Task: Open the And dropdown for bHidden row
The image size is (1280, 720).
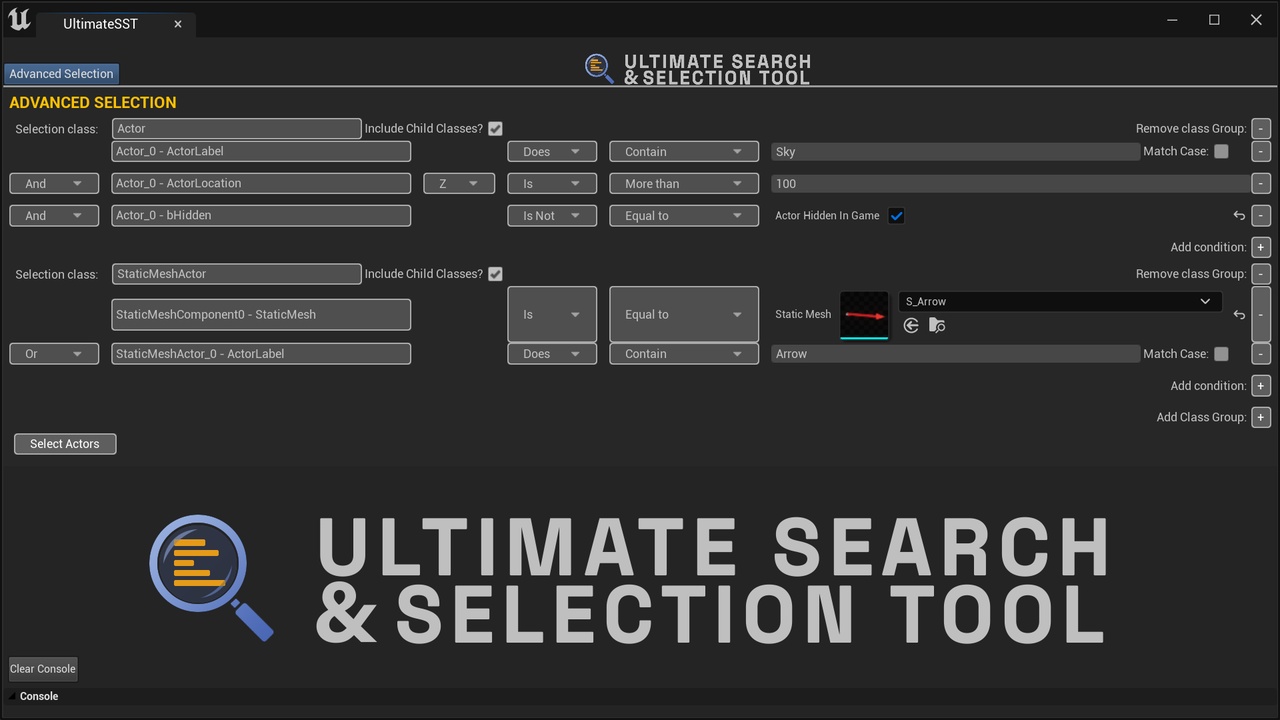Action: [x=54, y=215]
